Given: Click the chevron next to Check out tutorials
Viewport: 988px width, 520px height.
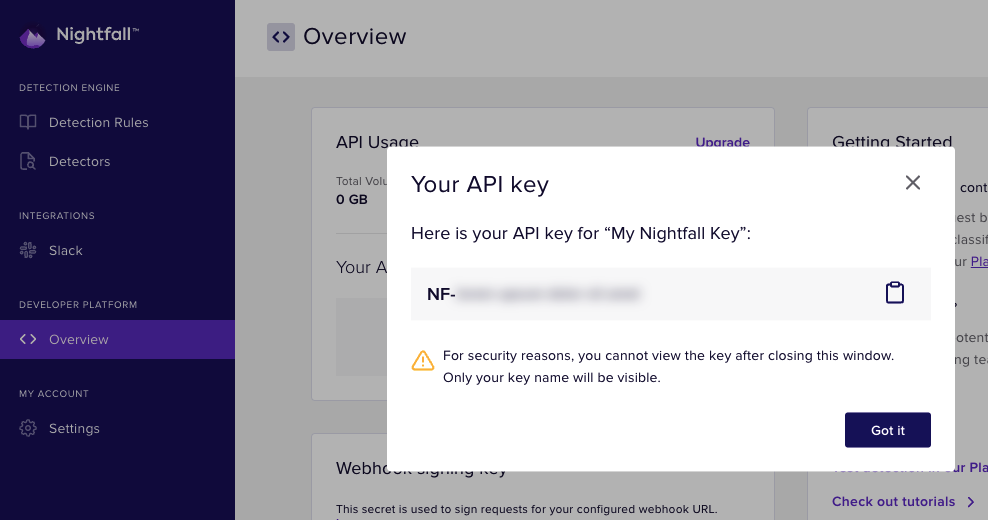Looking at the screenshot, I should [971, 502].
